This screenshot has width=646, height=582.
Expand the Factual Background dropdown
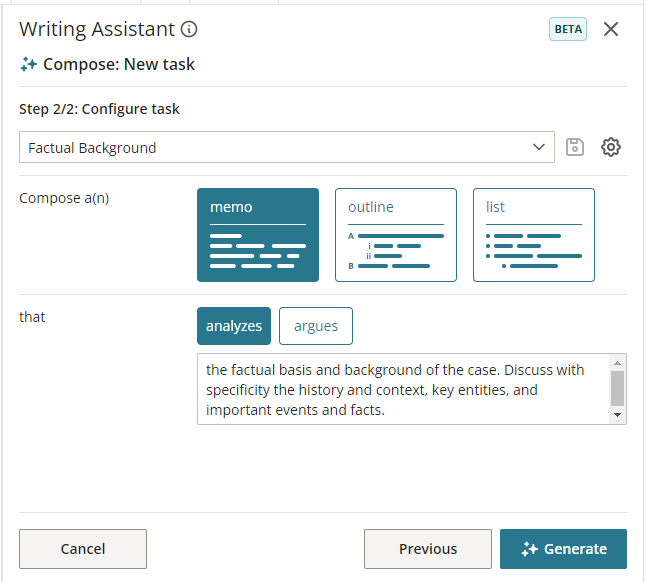[287, 147]
